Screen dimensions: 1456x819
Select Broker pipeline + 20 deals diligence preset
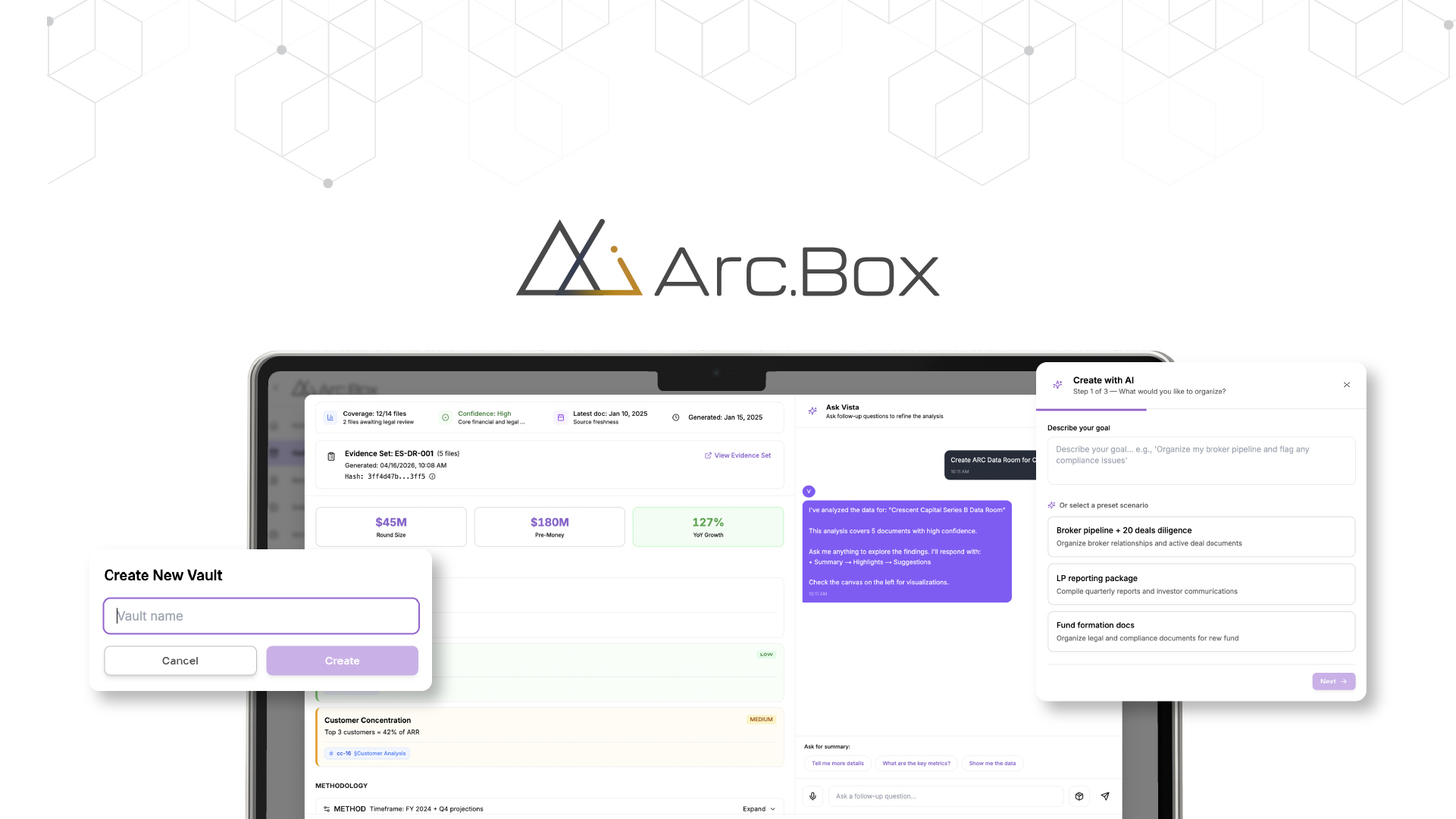point(1201,536)
